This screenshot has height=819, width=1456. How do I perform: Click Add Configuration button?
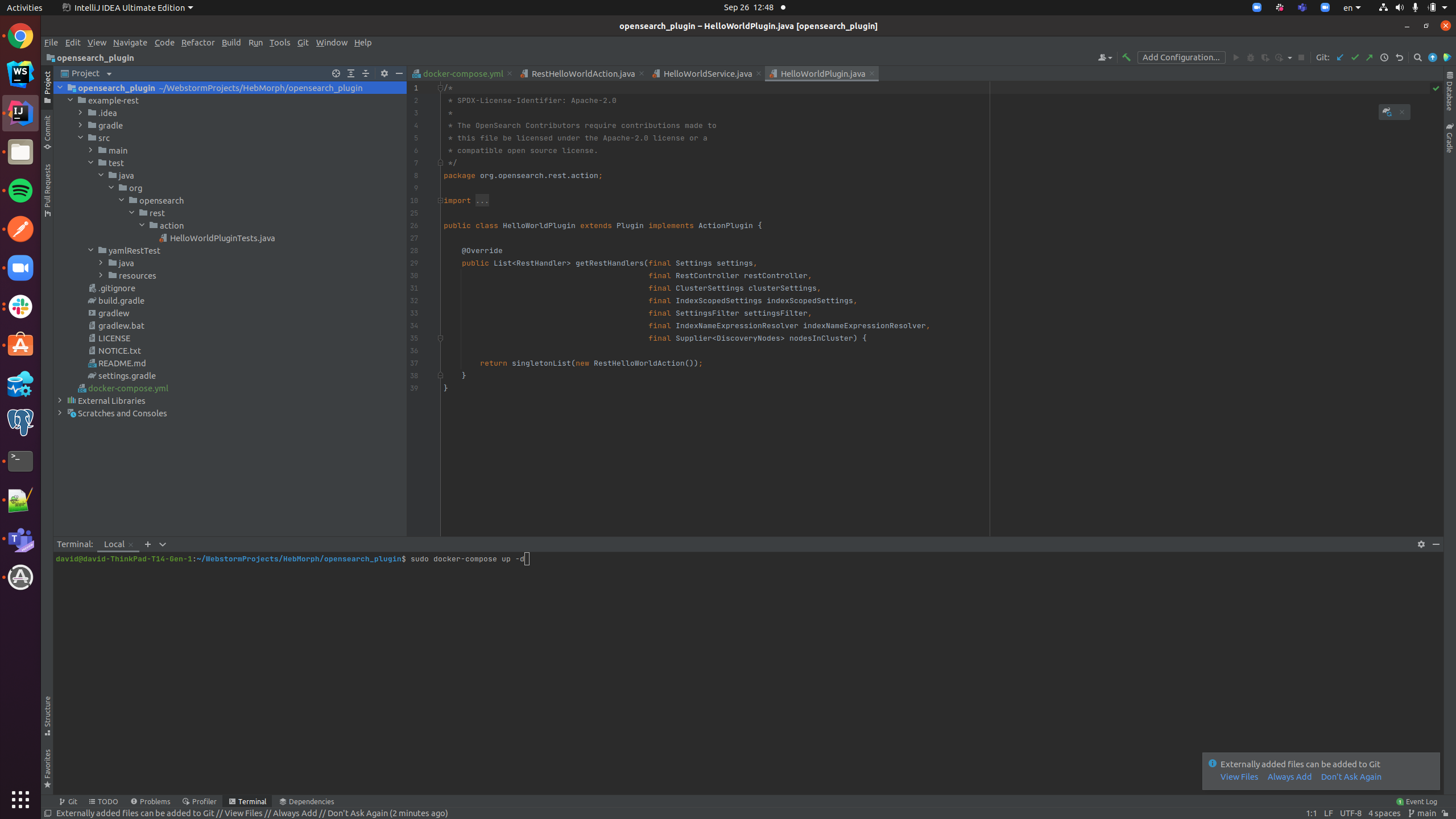(x=1181, y=57)
